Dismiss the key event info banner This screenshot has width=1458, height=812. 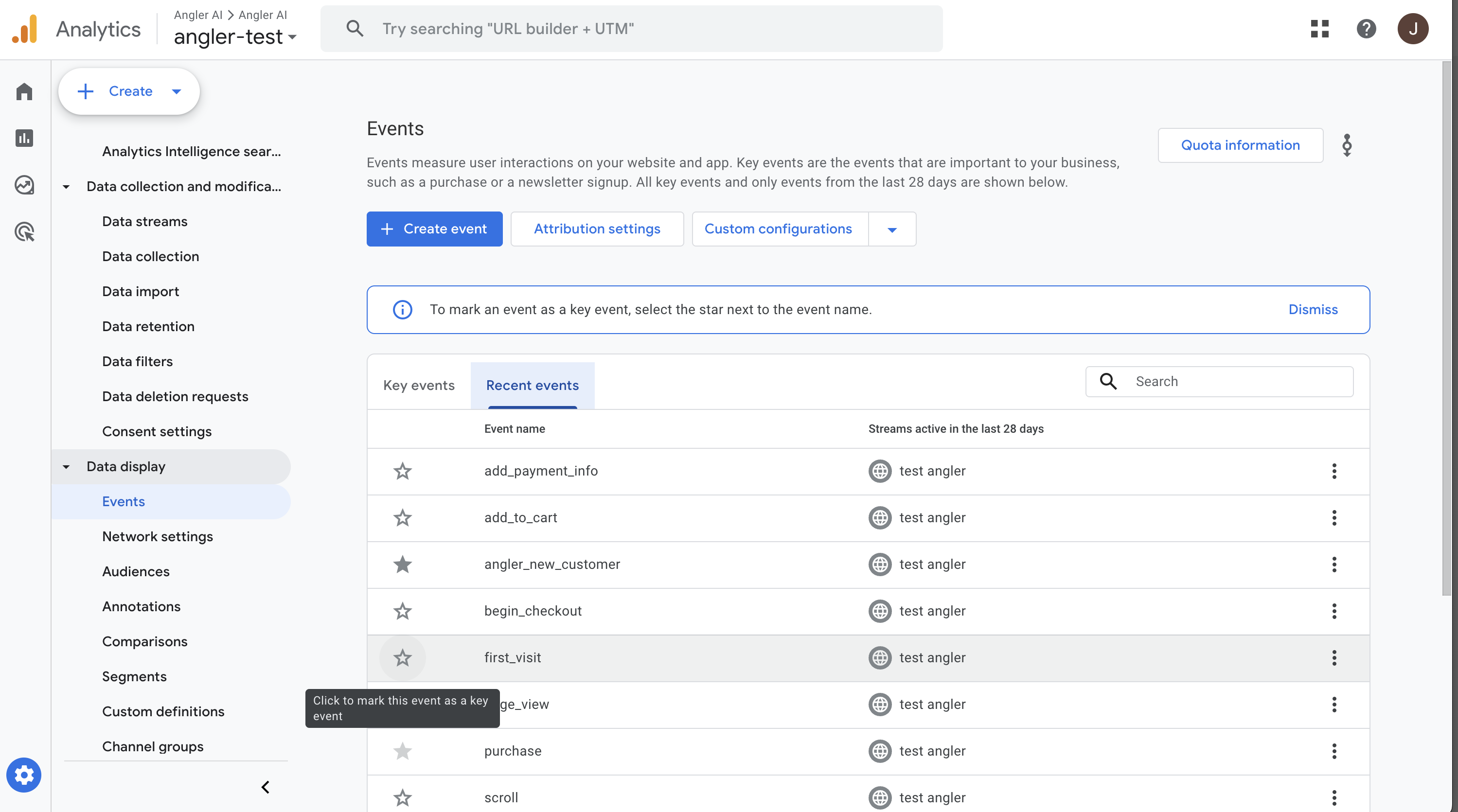coord(1313,310)
